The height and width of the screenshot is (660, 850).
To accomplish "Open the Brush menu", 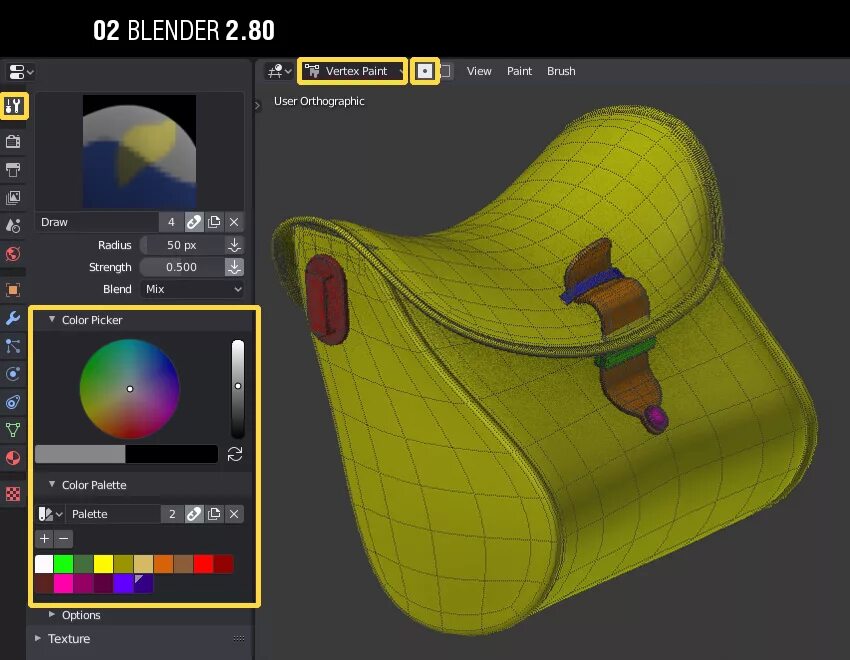I will click(561, 71).
